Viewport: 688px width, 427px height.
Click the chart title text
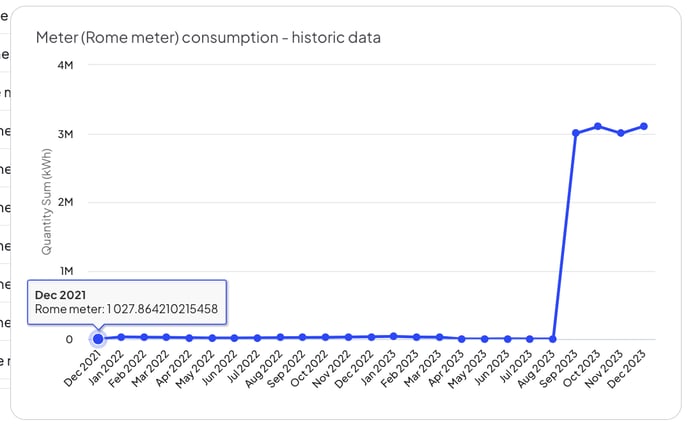click(x=208, y=37)
